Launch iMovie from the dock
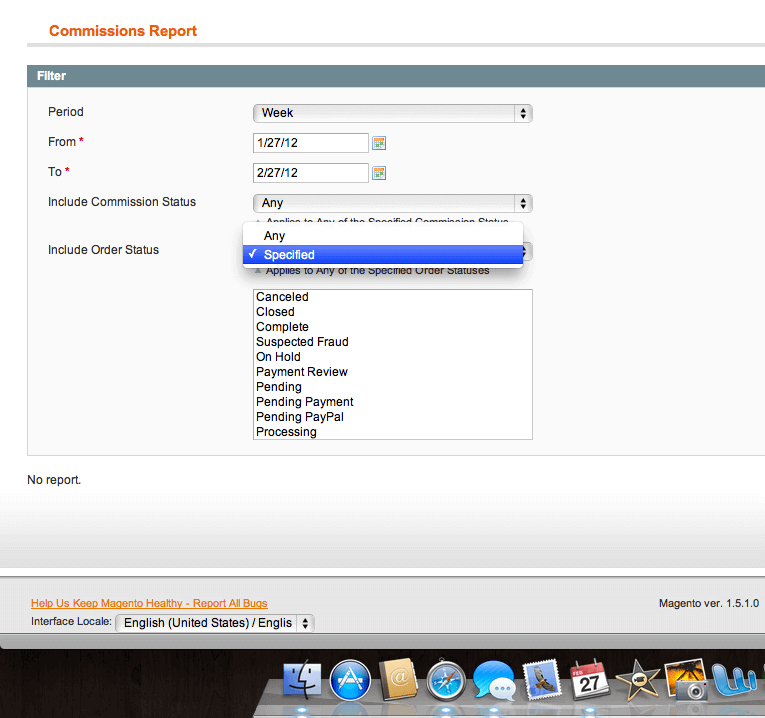 [x=636, y=682]
